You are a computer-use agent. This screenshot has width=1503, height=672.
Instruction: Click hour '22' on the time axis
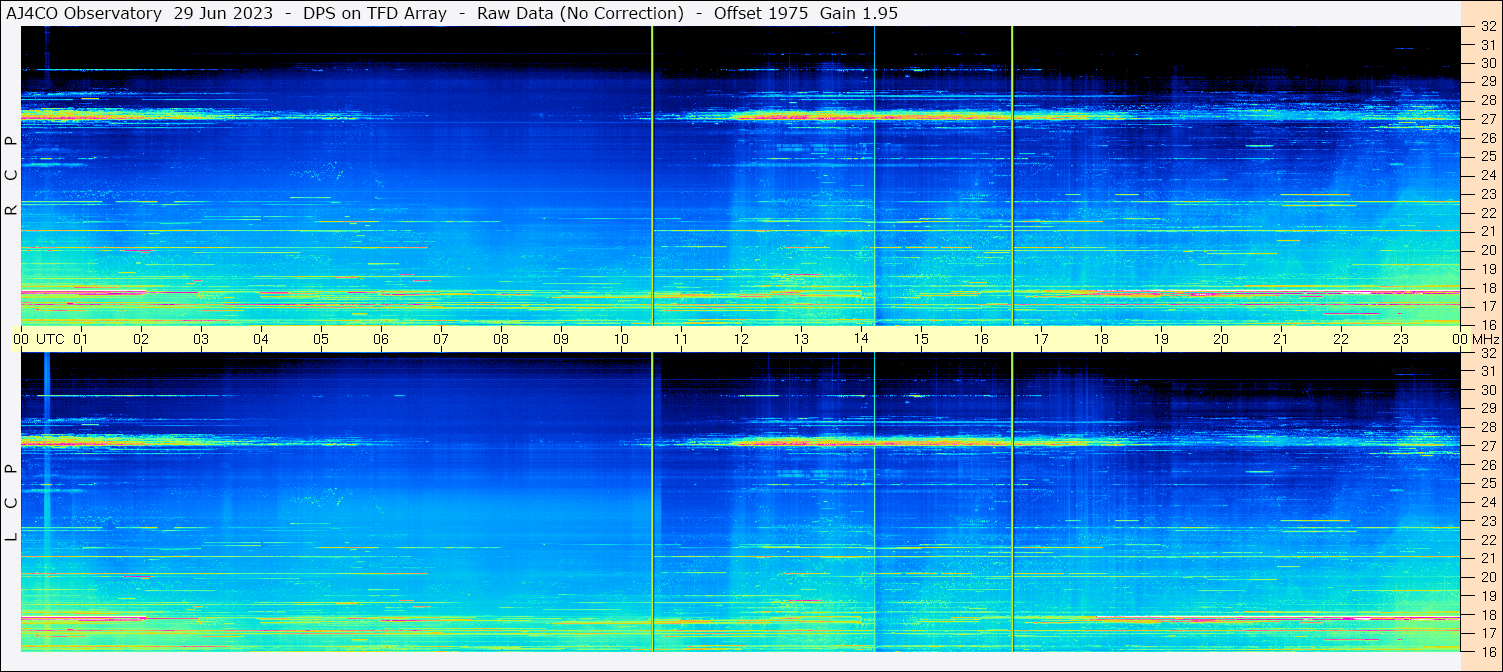click(1341, 339)
